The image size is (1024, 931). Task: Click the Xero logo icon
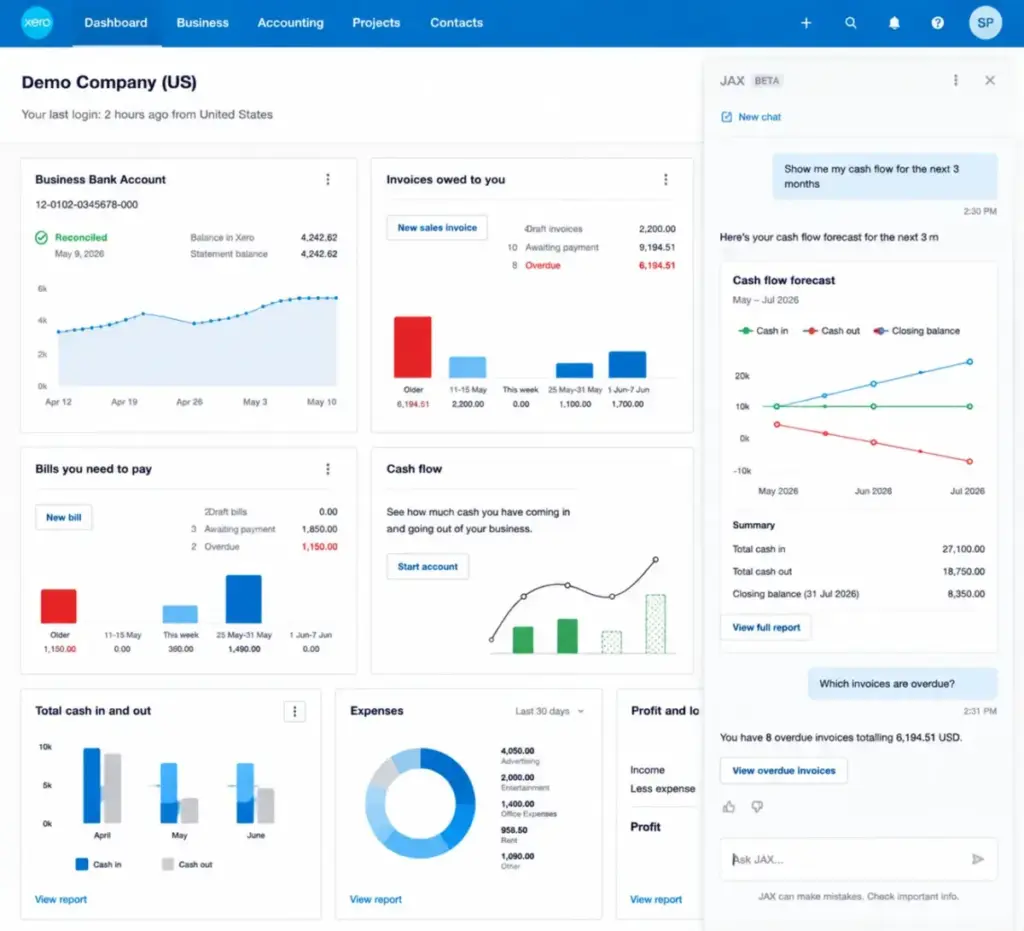37,22
